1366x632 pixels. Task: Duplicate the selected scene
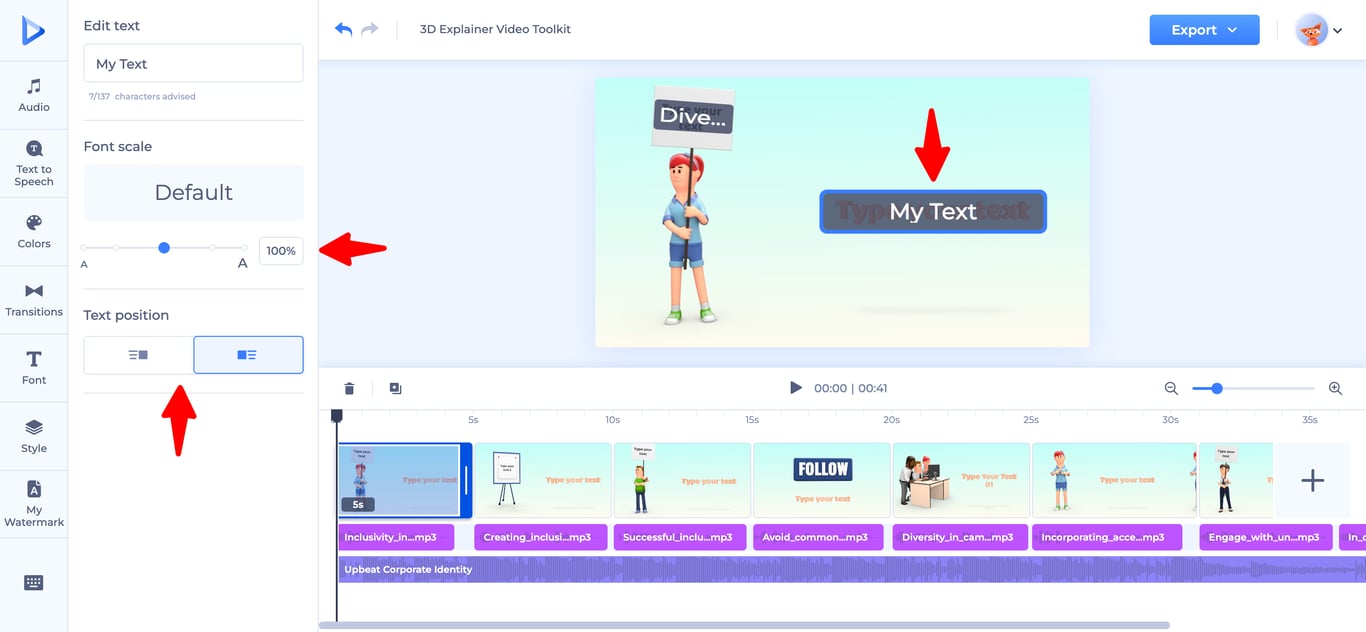395,388
